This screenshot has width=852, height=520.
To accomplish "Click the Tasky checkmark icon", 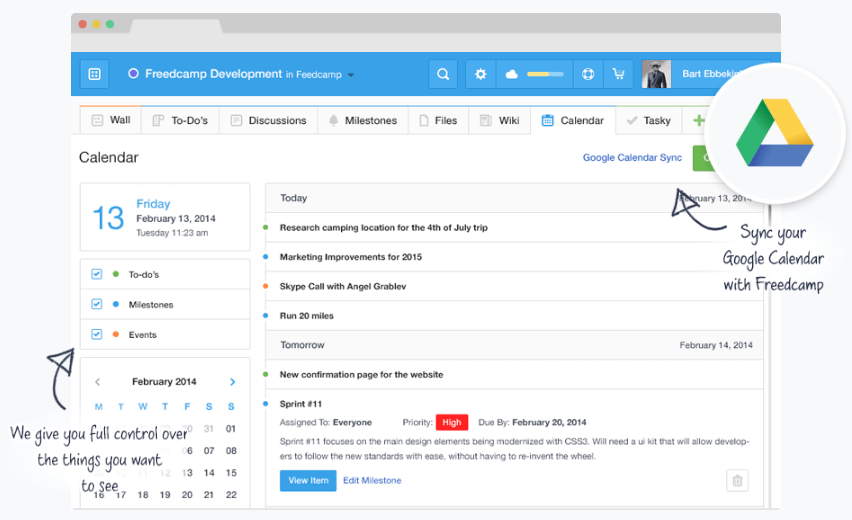I will point(631,120).
